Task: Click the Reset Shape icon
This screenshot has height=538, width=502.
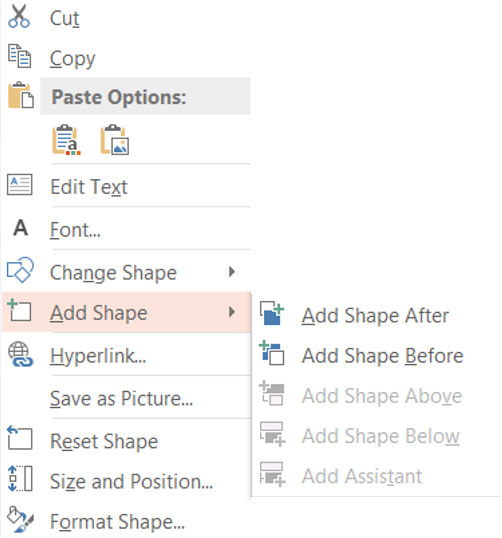Action: (20, 438)
